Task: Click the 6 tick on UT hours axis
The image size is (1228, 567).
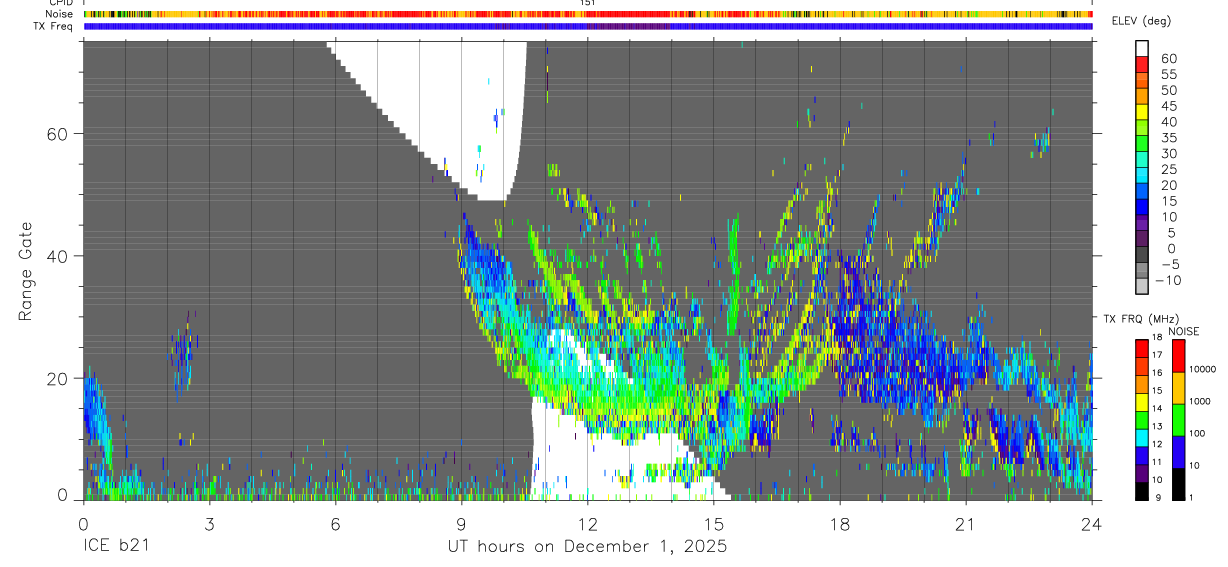Action: tap(335, 523)
